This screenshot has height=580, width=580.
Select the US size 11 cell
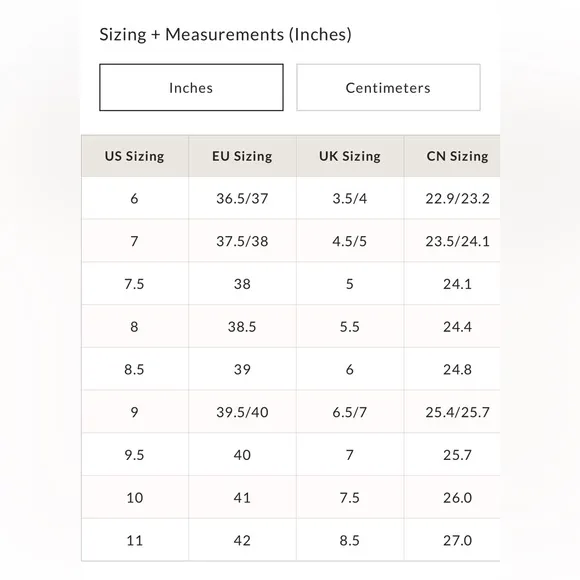click(x=135, y=540)
